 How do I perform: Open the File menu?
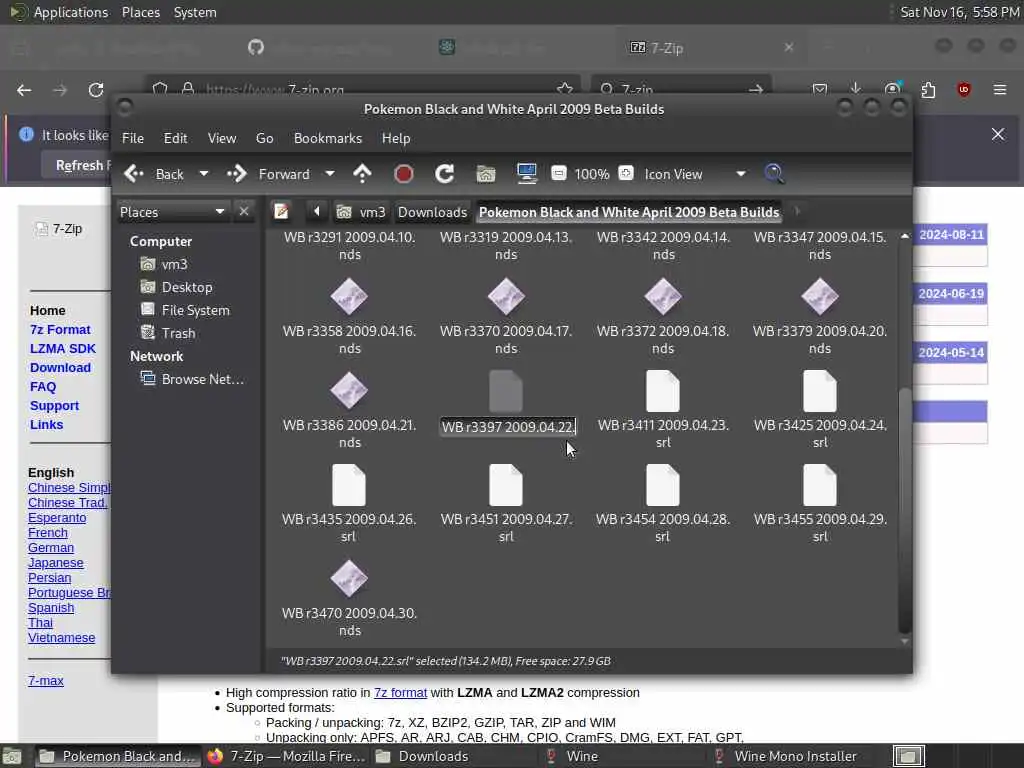click(x=133, y=138)
